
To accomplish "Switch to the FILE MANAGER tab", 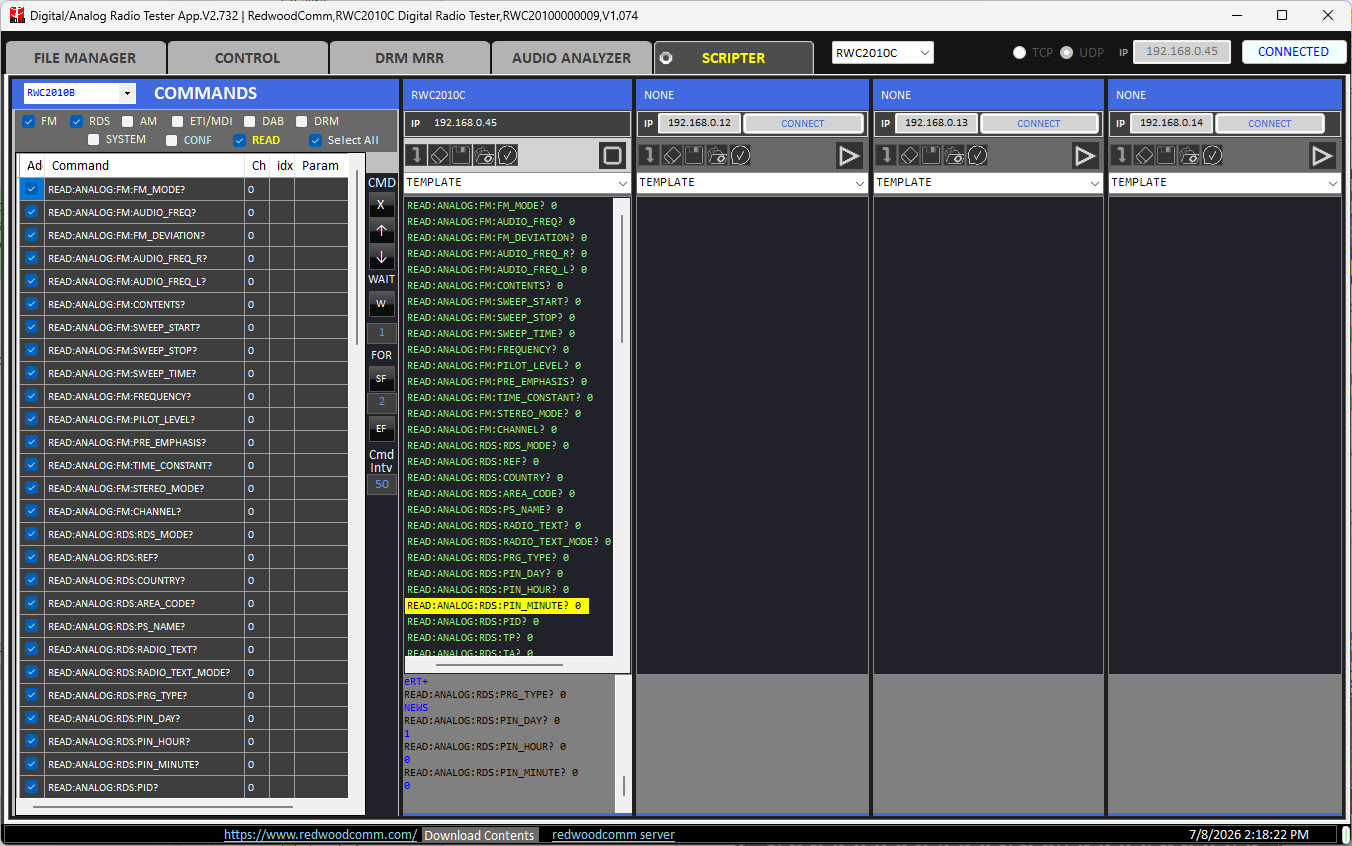I will point(85,58).
